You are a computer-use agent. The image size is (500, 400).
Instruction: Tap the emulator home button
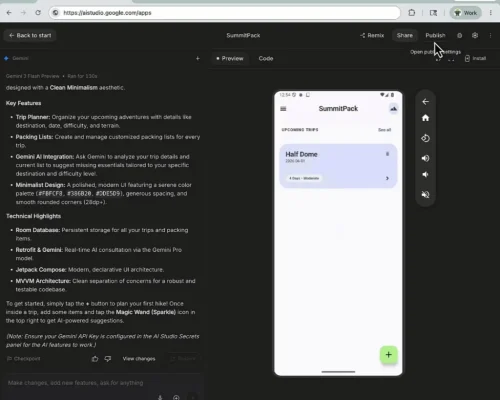click(x=425, y=118)
